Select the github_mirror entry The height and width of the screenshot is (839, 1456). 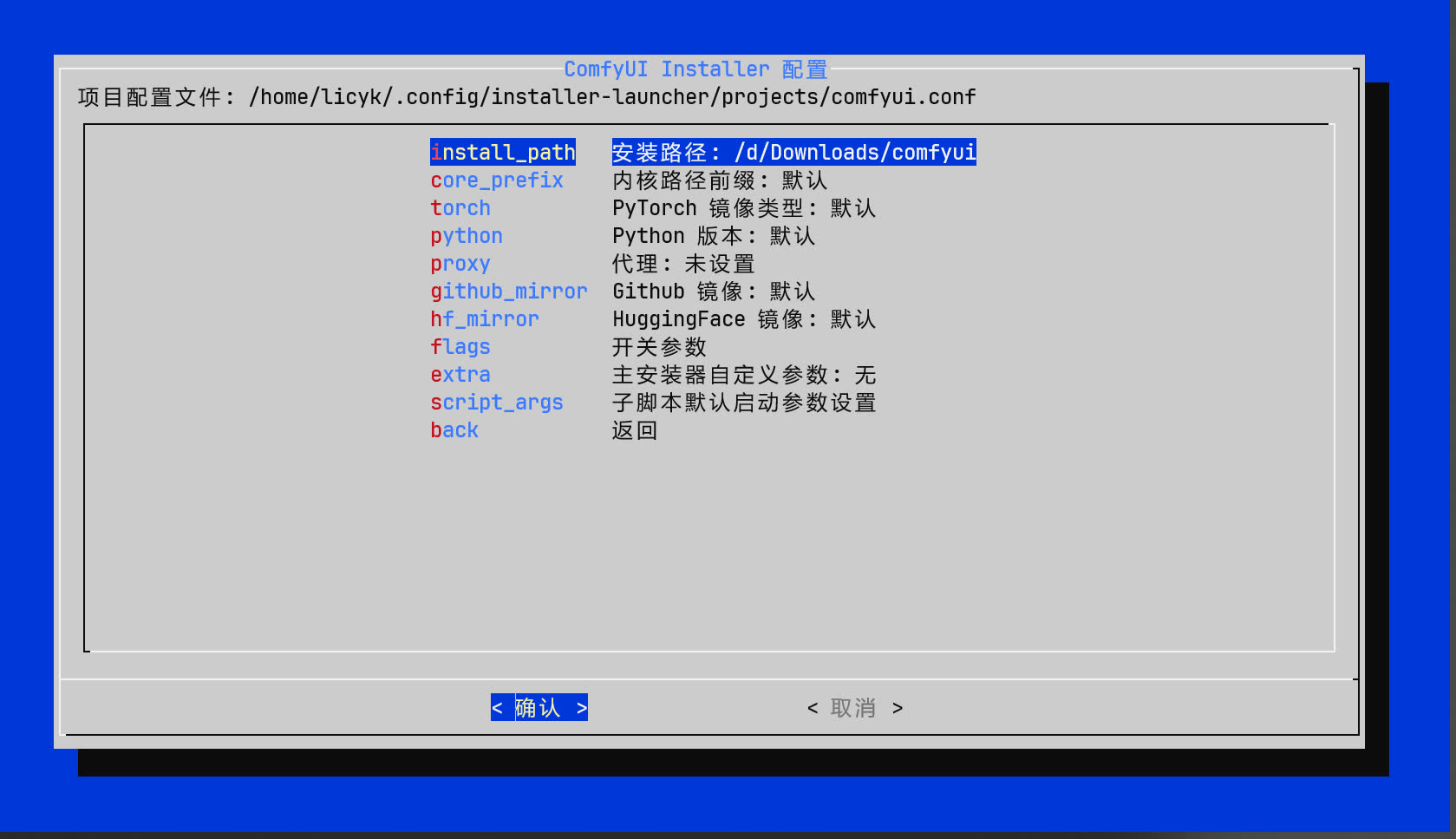point(509,292)
